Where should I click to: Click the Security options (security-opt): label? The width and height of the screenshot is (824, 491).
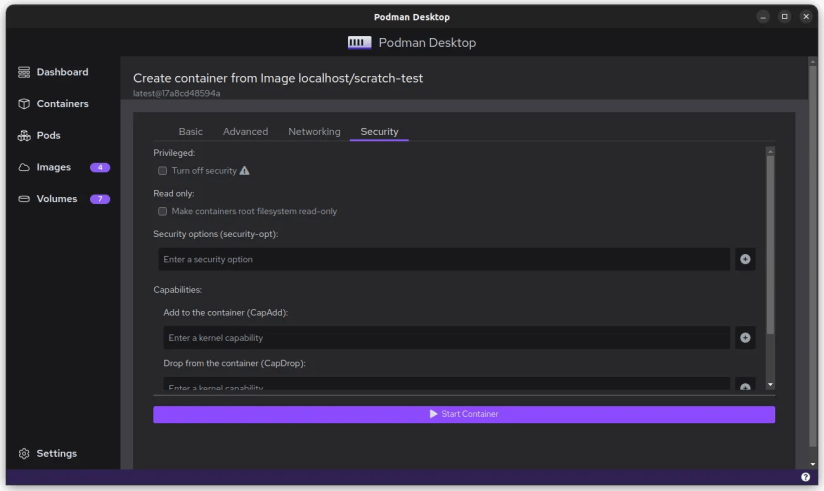(215, 234)
